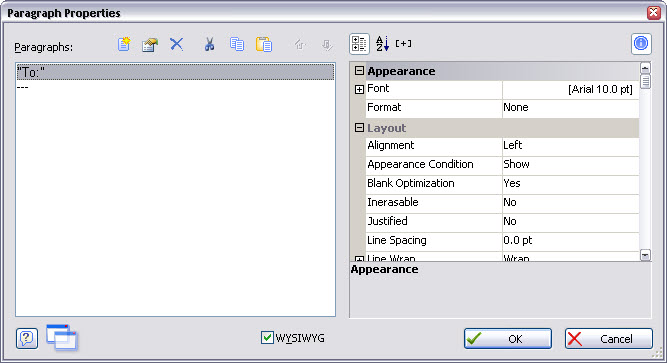Select the Justified property label

pyautogui.click(x=388, y=221)
